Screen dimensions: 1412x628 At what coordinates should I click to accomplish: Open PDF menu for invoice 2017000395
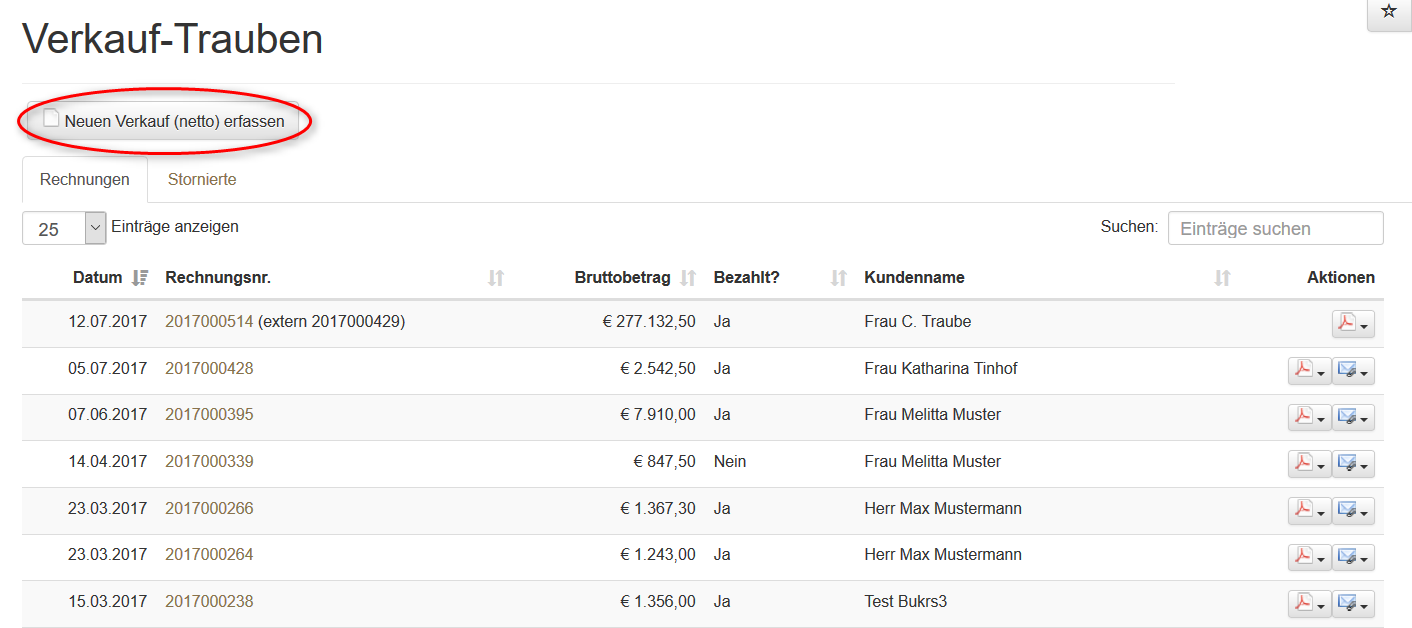1309,417
